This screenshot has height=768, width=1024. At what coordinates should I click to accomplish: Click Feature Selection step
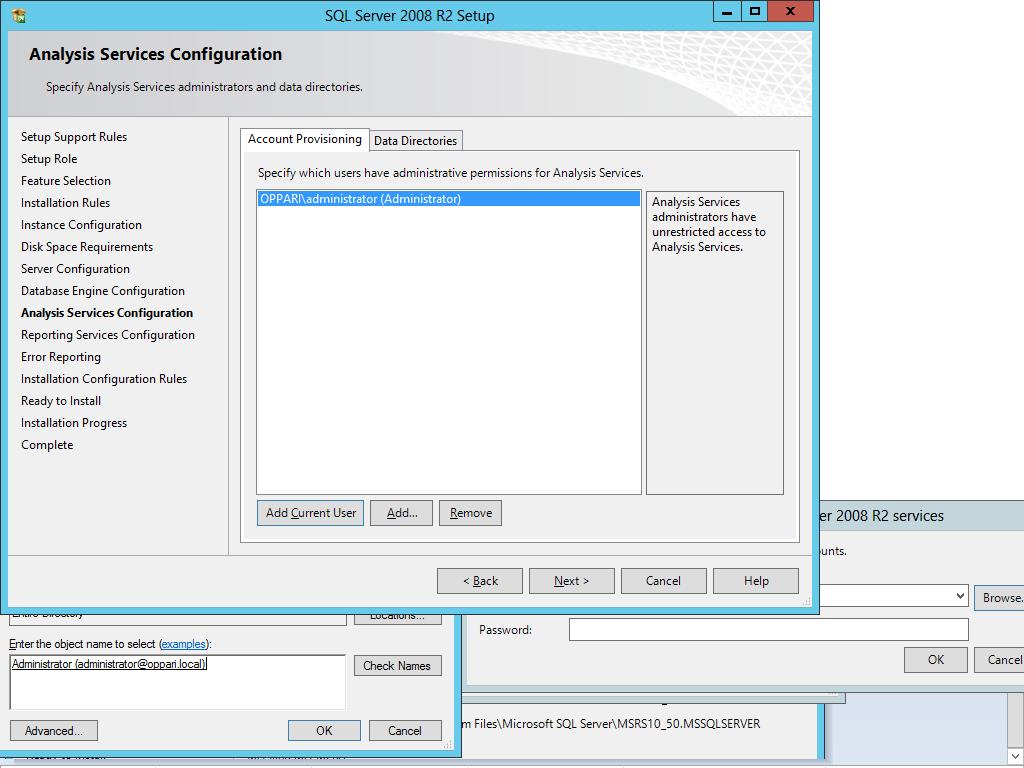(x=66, y=181)
